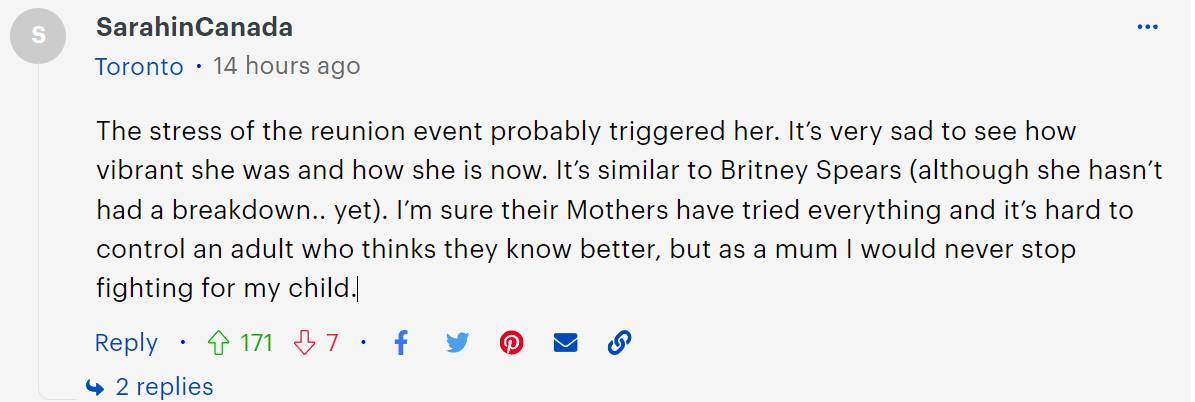Click the words Britney Spears in the comment

(808, 170)
